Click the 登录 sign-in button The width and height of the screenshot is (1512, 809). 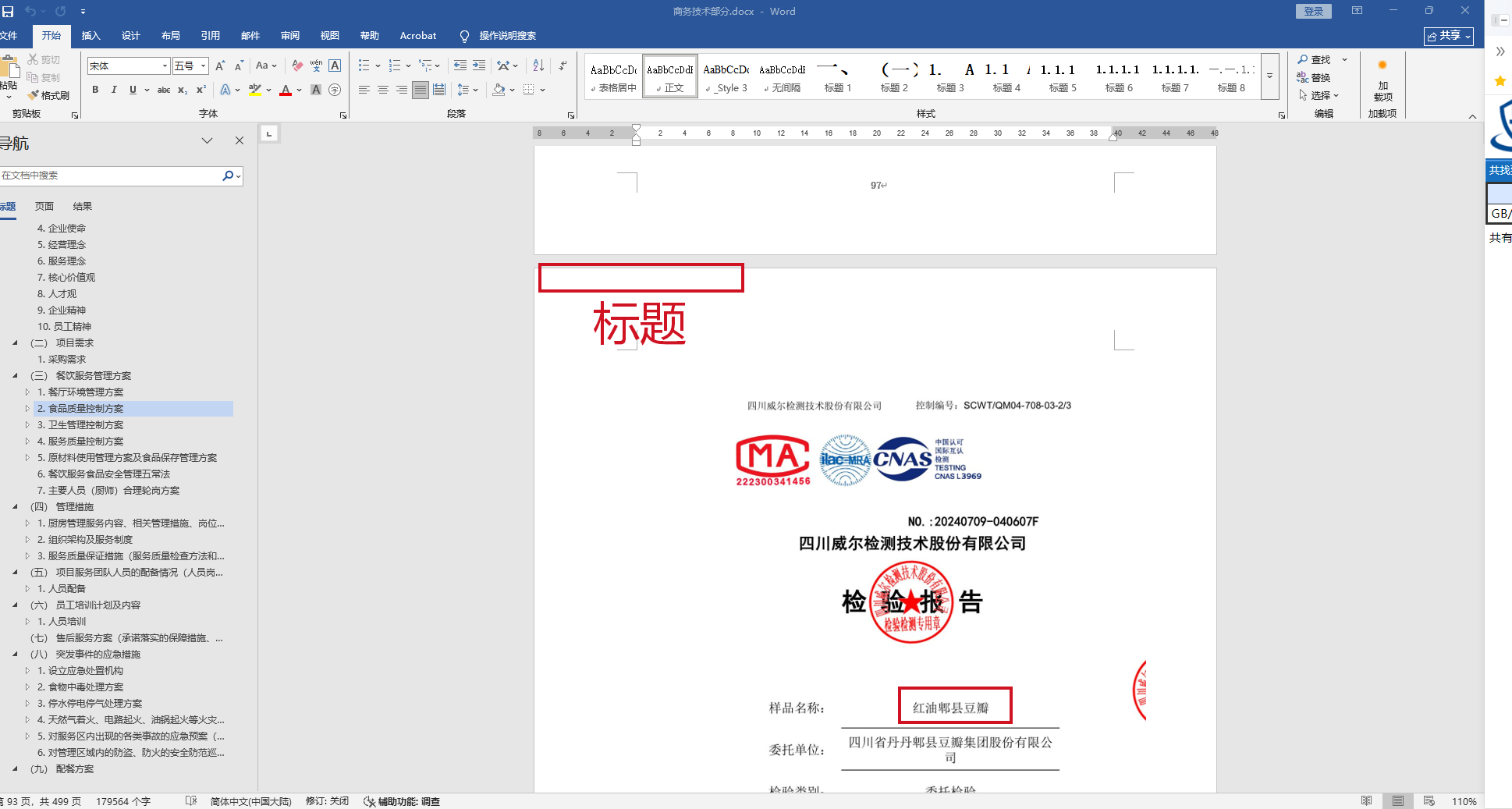(1314, 12)
